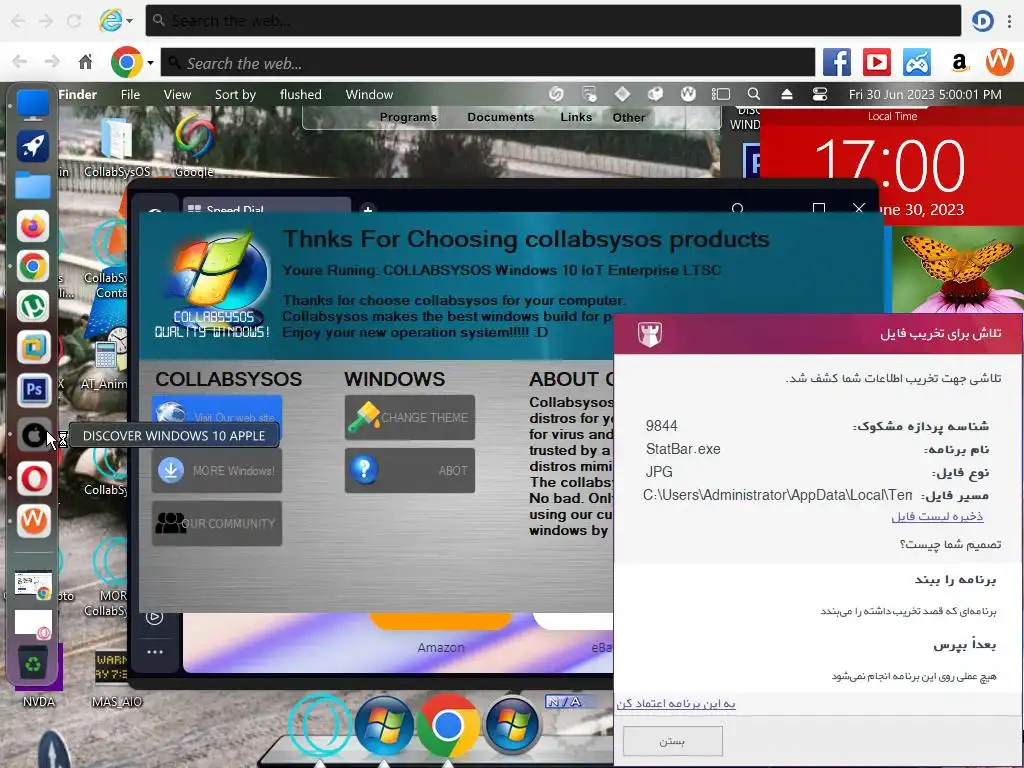Image resolution: width=1024 pixels, height=768 pixels.
Task: Open the CollabSysOS desktop folder
Action: click(117, 147)
